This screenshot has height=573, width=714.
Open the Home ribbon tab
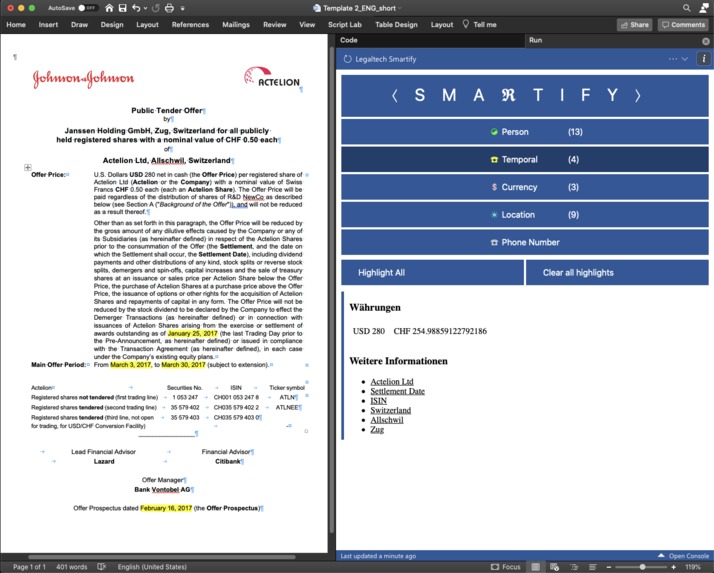16,25
